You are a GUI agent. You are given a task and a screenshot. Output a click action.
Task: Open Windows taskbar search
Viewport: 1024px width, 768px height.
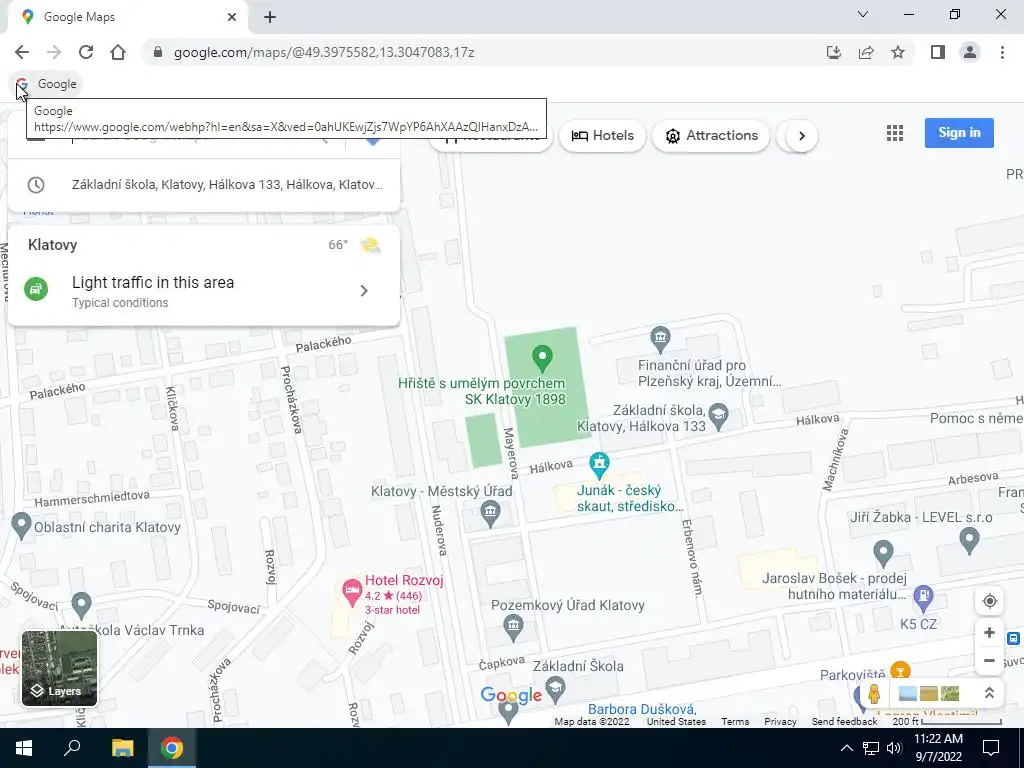pos(72,748)
